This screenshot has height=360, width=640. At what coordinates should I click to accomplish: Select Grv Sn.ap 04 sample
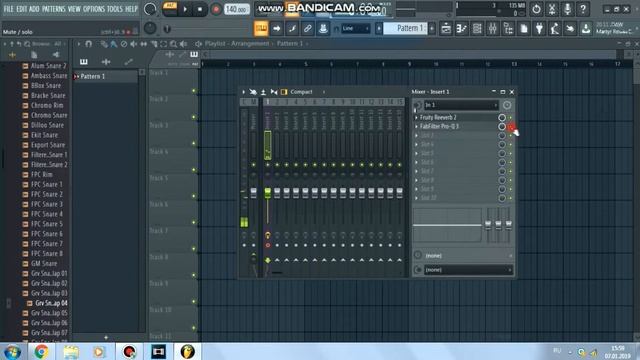[x=51, y=303]
